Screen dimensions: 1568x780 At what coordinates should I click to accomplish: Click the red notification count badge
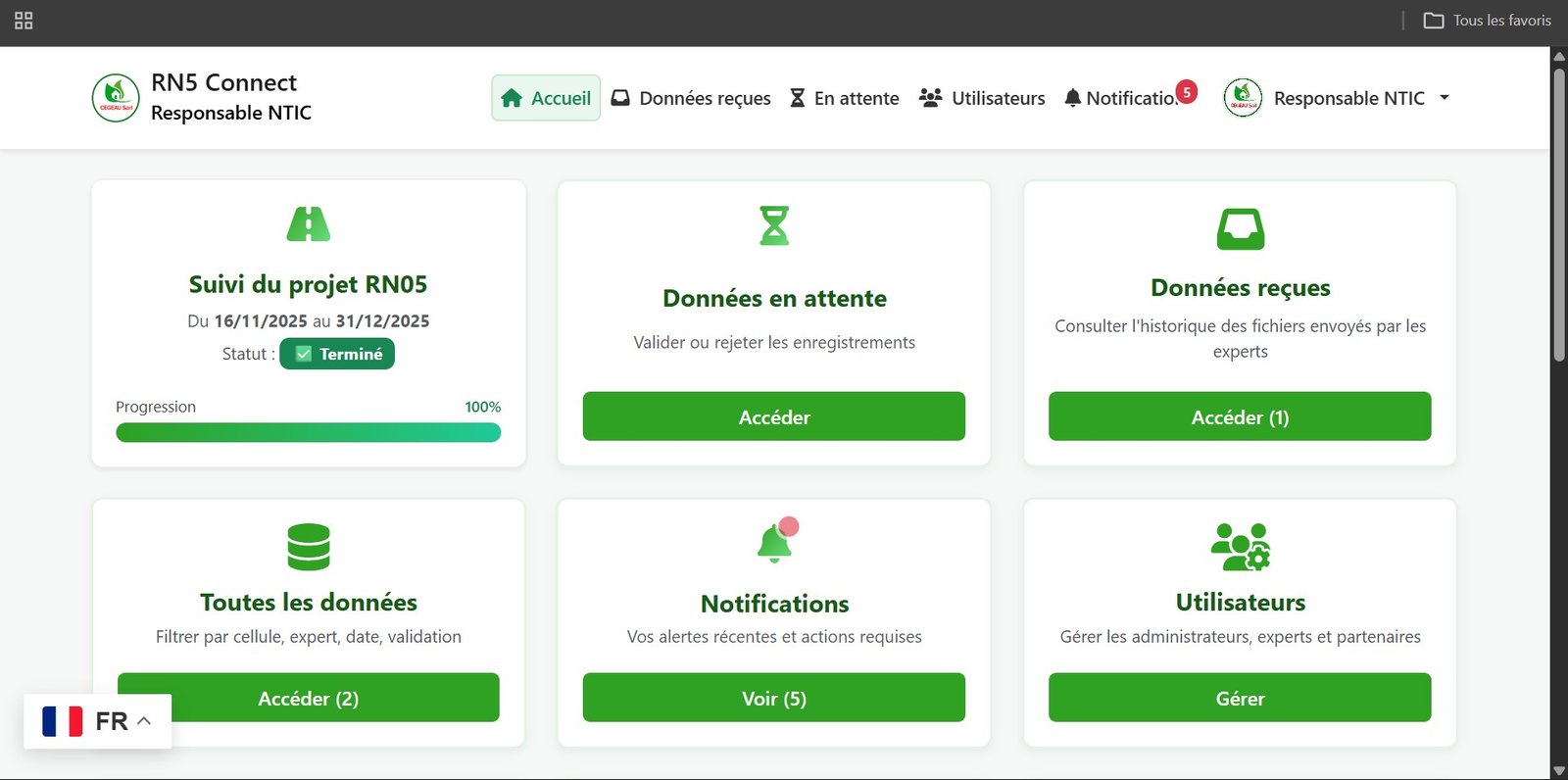[x=1186, y=92]
